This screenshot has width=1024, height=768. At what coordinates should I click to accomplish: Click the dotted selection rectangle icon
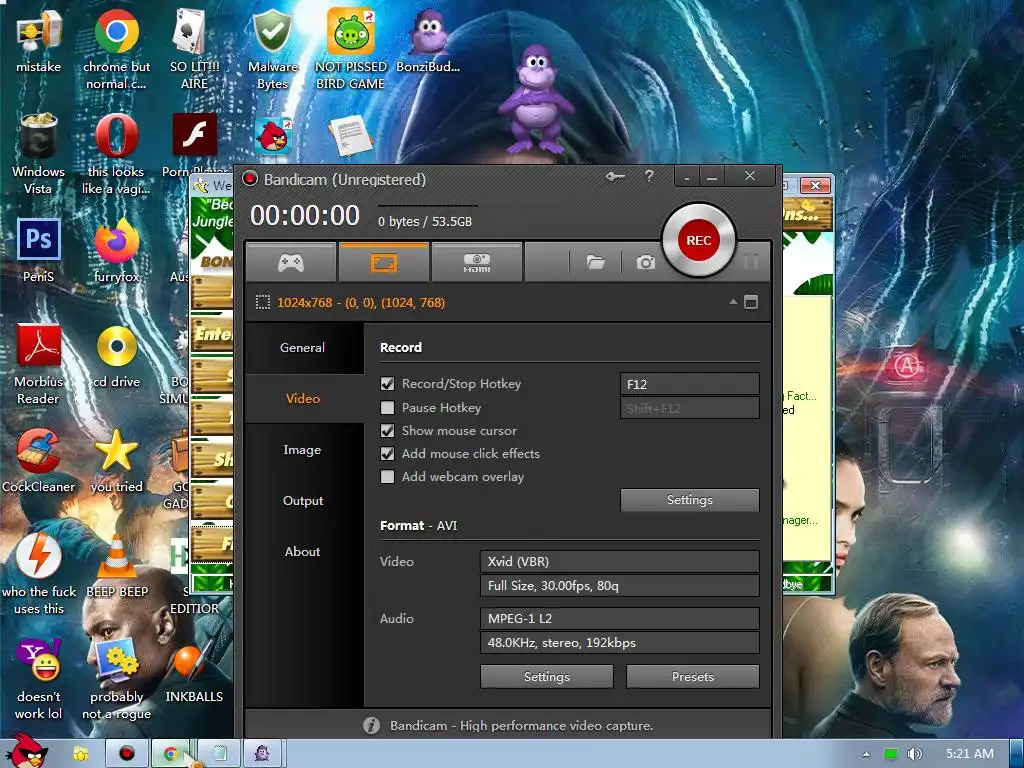click(263, 302)
